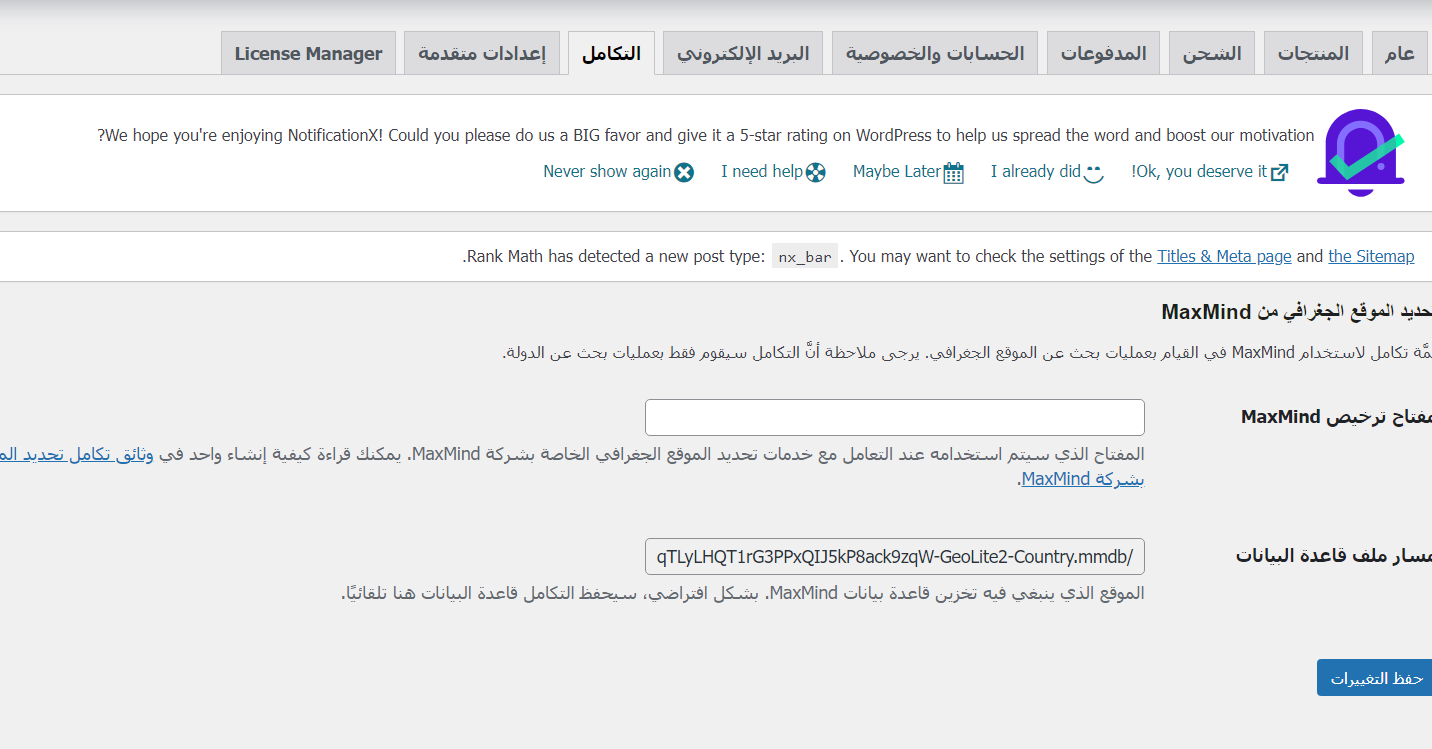The image size is (1432, 749).
Task: Save settings with the حفظ التغييرات button
Action: coord(1375,678)
